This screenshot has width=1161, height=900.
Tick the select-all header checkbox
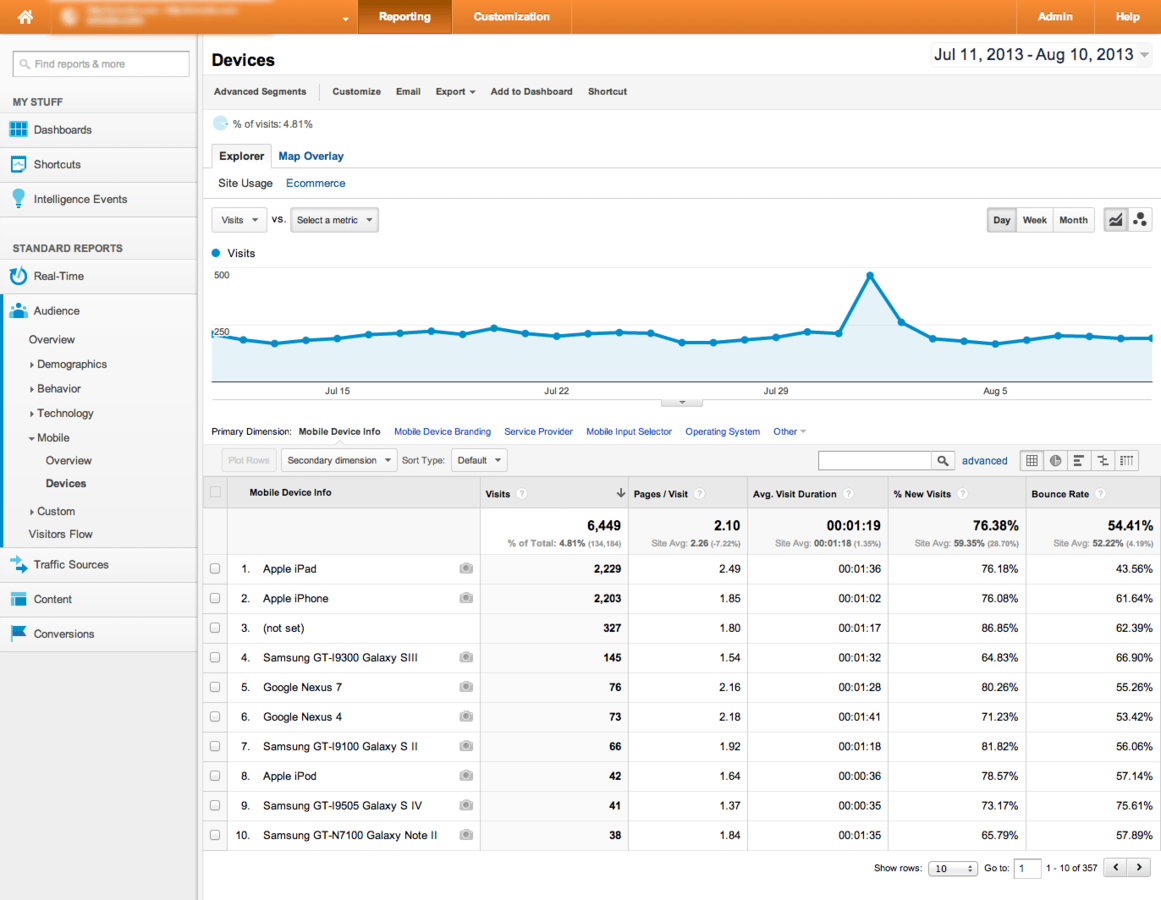click(215, 492)
